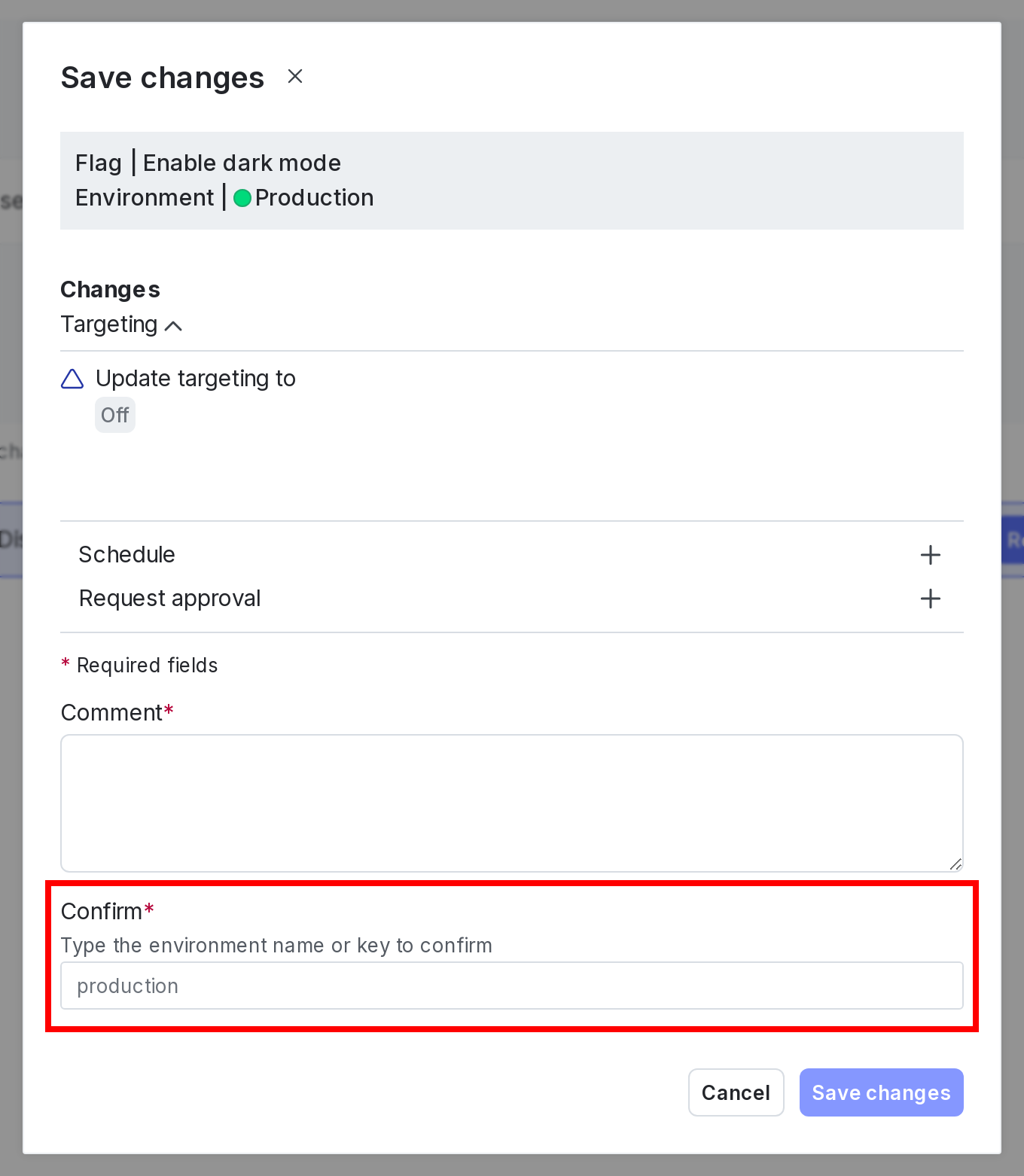
Task: Click the plus icon beside Request approval
Action: (x=931, y=599)
